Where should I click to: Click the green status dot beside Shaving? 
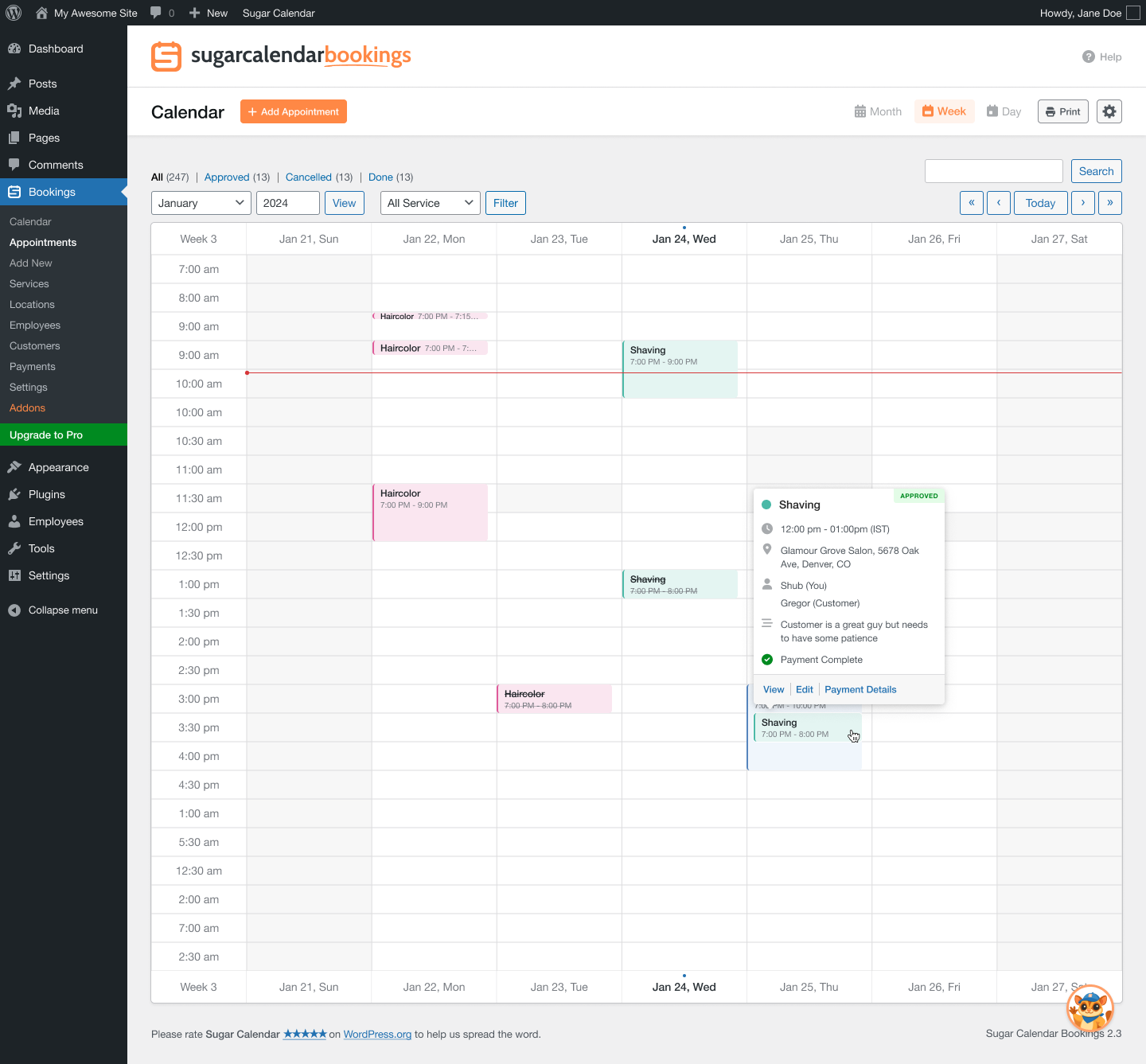click(x=766, y=504)
